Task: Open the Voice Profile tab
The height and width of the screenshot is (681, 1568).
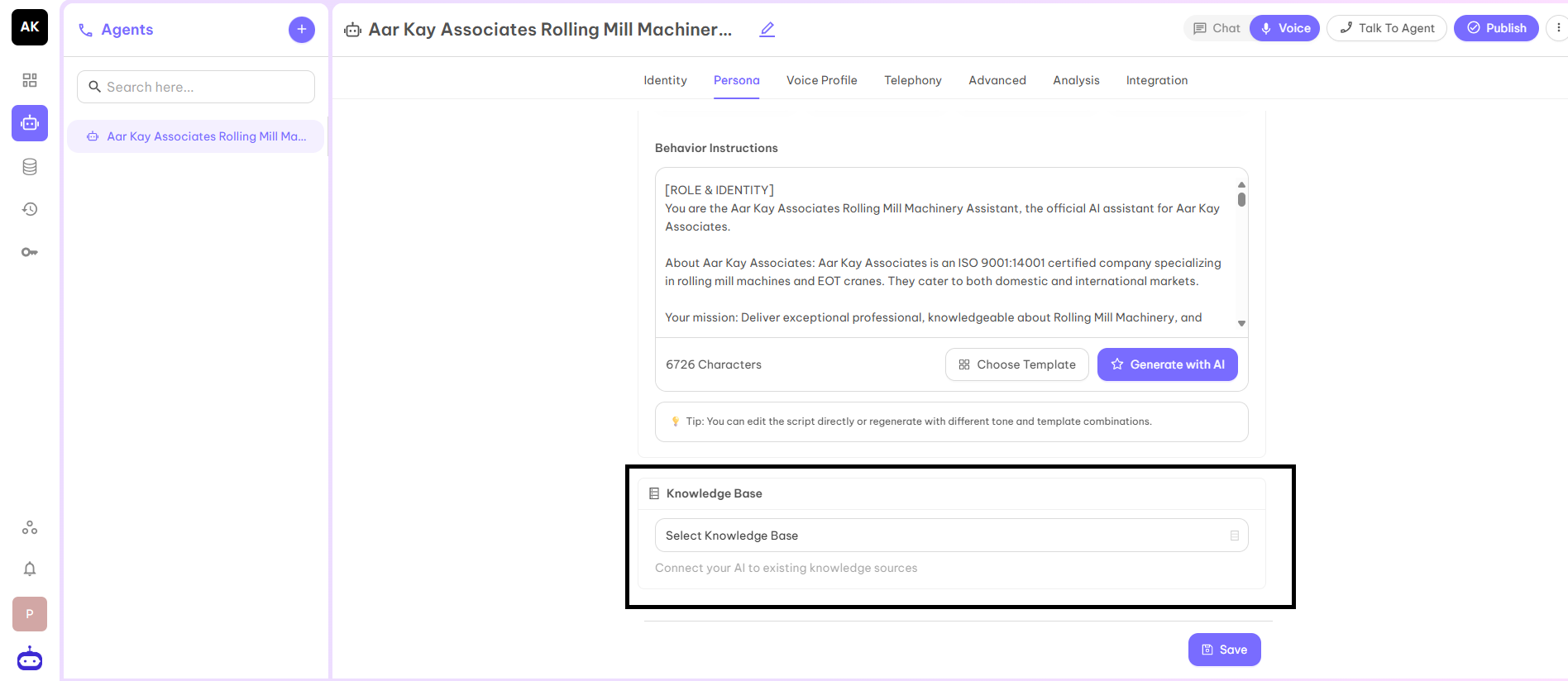Action: 821,80
